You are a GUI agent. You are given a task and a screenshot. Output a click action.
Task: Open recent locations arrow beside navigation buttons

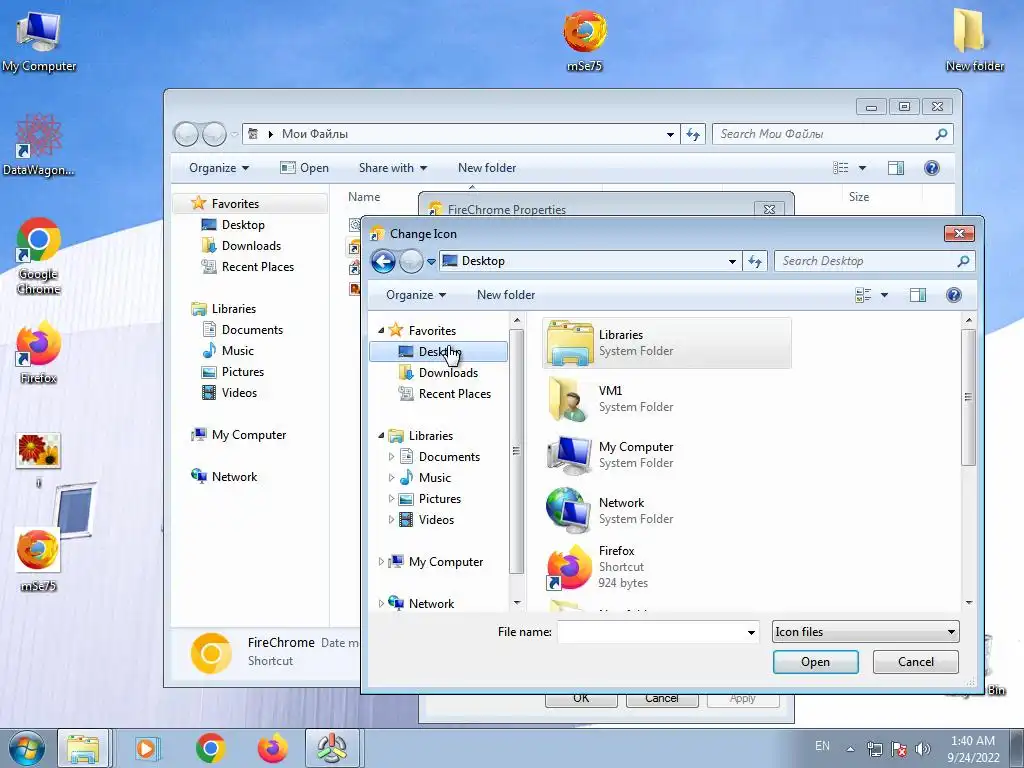click(x=432, y=262)
